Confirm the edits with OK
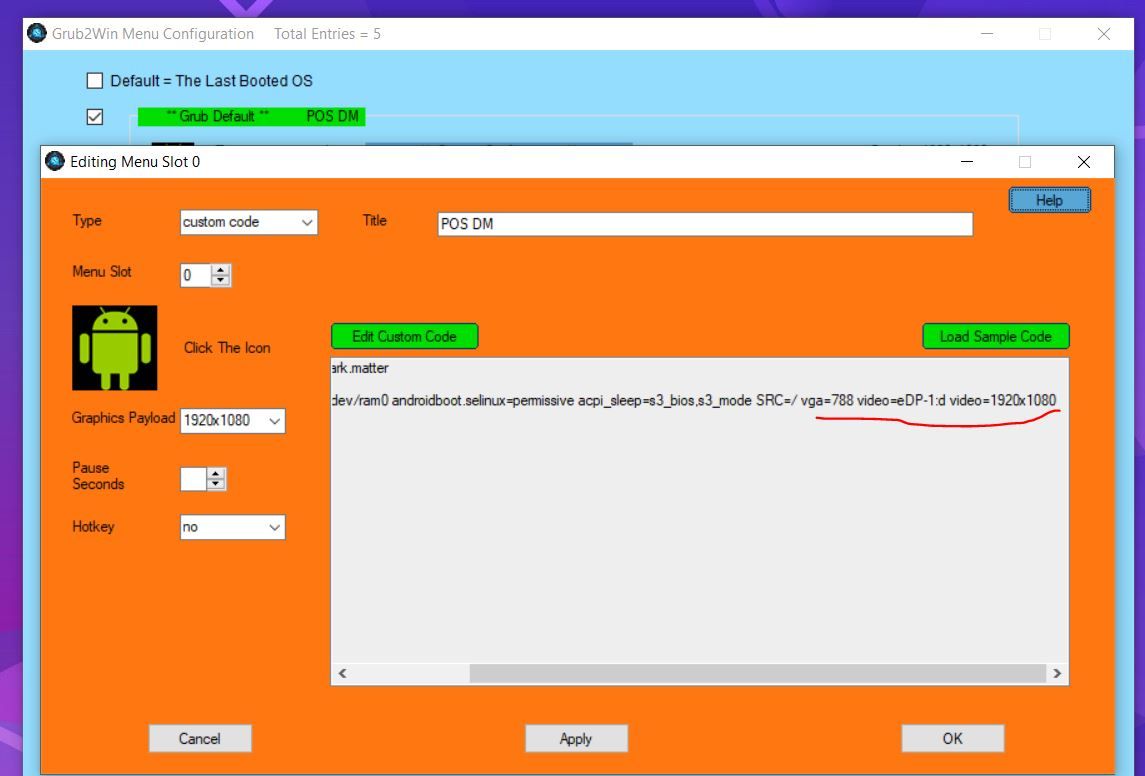Image resolution: width=1145 pixels, height=776 pixels. coord(952,739)
